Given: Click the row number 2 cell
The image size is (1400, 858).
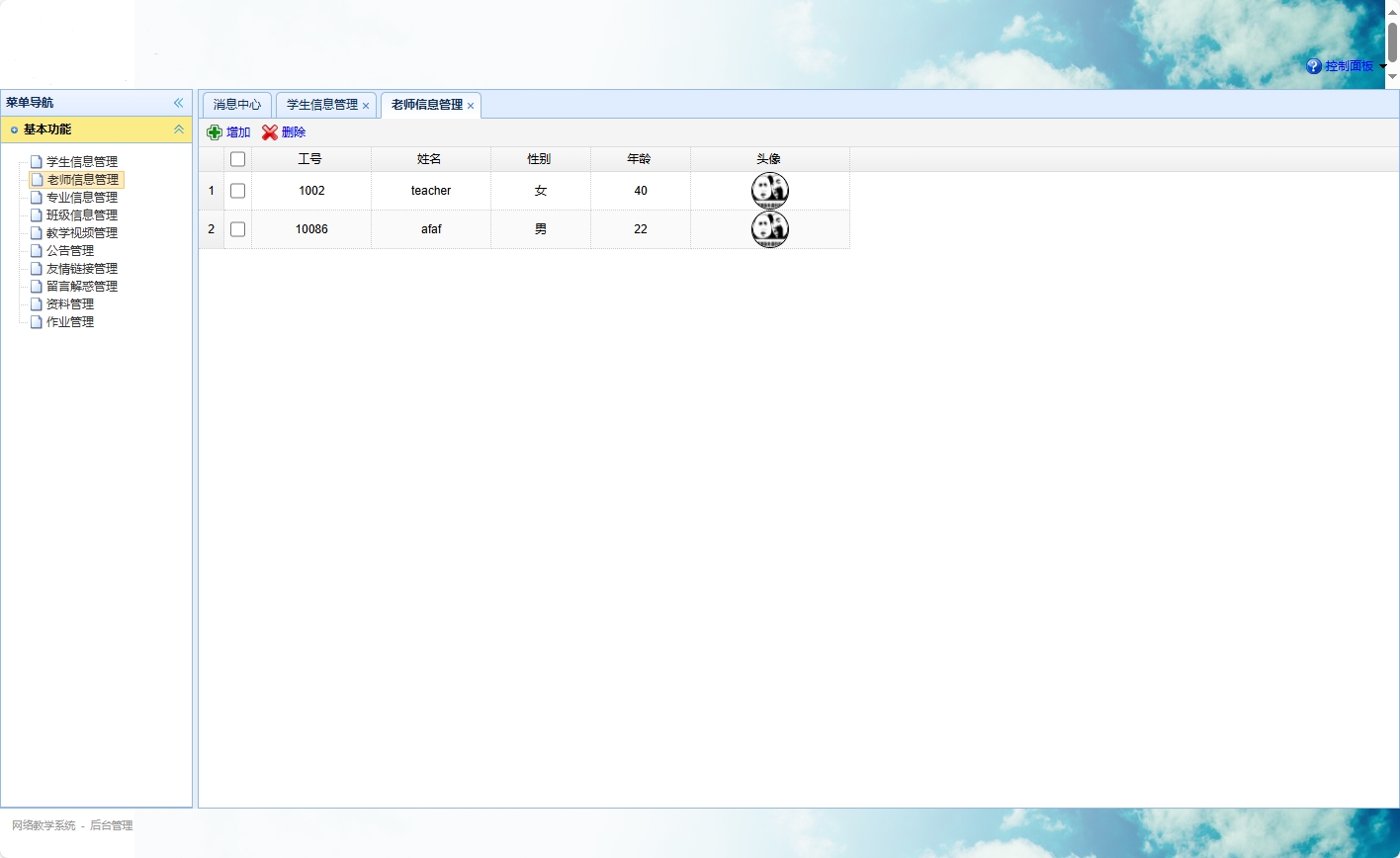Looking at the screenshot, I should (x=211, y=229).
